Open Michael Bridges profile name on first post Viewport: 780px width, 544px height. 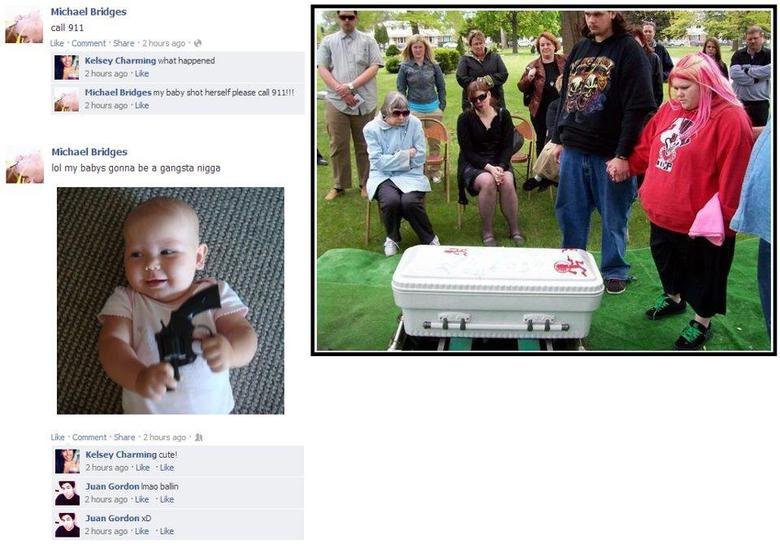89,11
